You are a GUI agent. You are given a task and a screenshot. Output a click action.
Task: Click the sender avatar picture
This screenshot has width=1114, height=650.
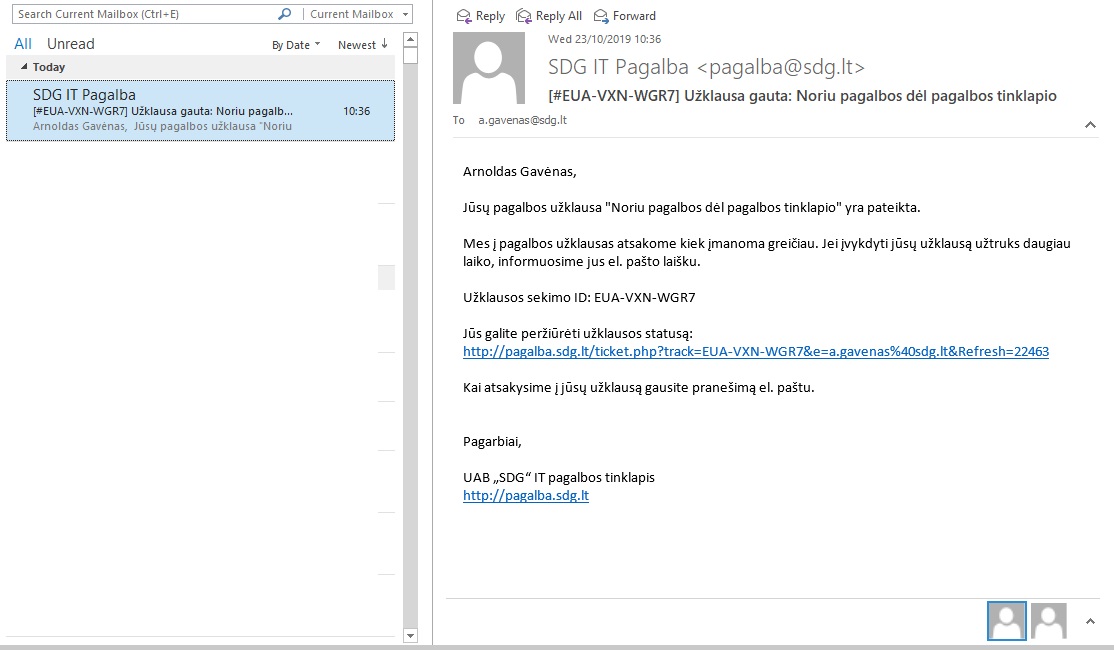click(489, 68)
